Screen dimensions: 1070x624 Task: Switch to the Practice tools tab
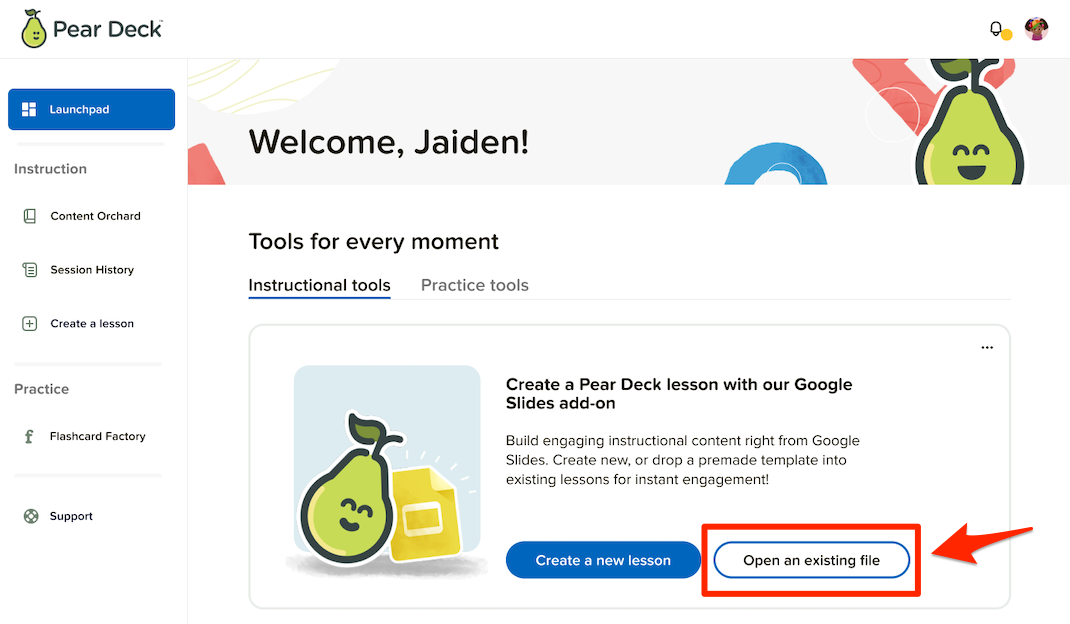pyautogui.click(x=474, y=285)
